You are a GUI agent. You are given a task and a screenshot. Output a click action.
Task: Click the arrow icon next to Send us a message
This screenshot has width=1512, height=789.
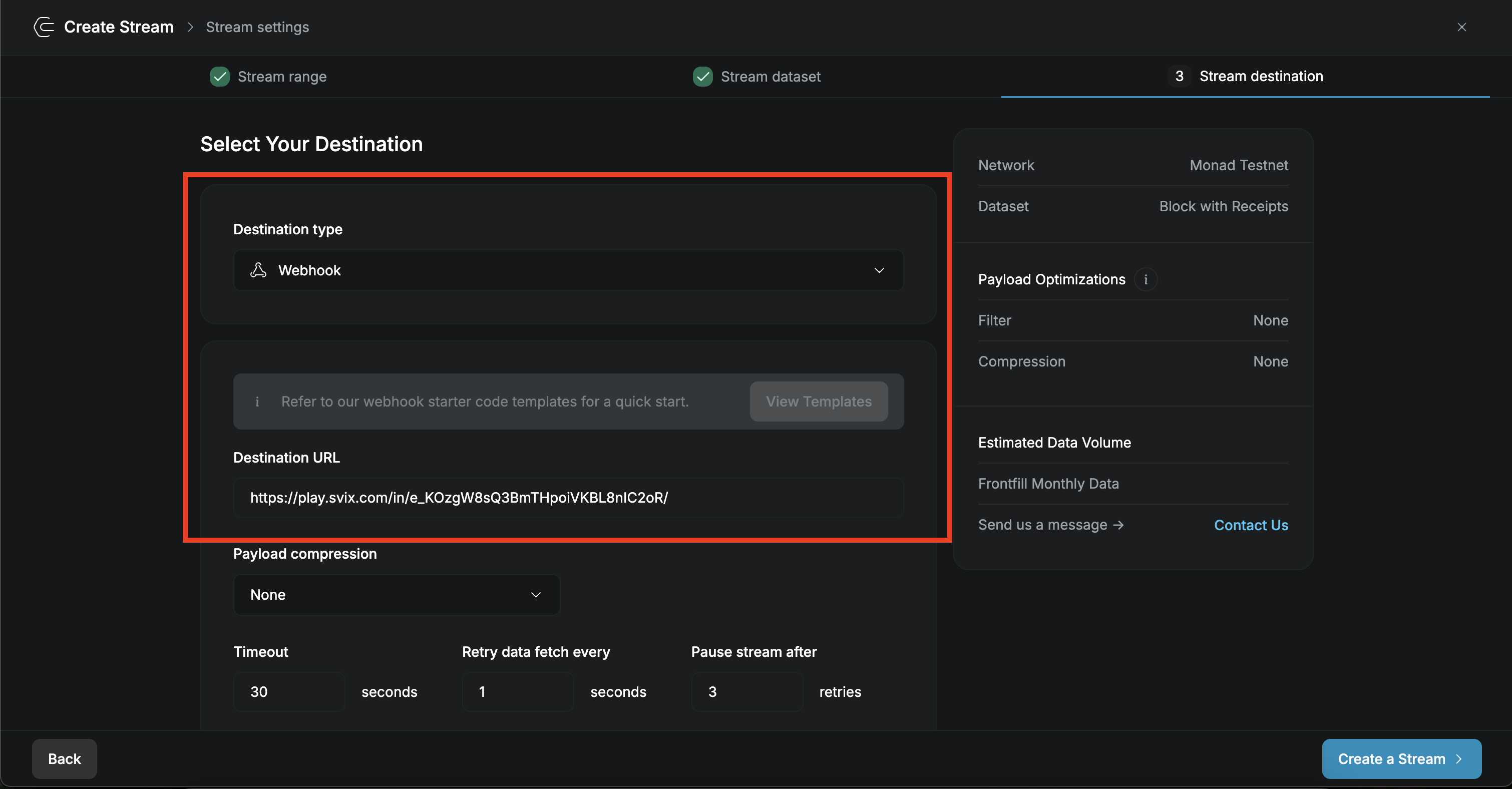[x=1119, y=525]
